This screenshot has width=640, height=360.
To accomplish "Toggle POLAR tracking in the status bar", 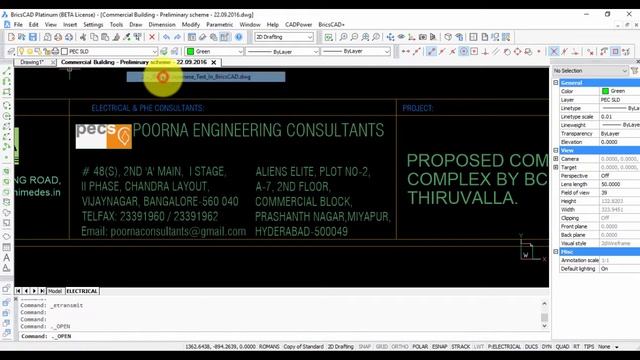I will tap(420, 347).
